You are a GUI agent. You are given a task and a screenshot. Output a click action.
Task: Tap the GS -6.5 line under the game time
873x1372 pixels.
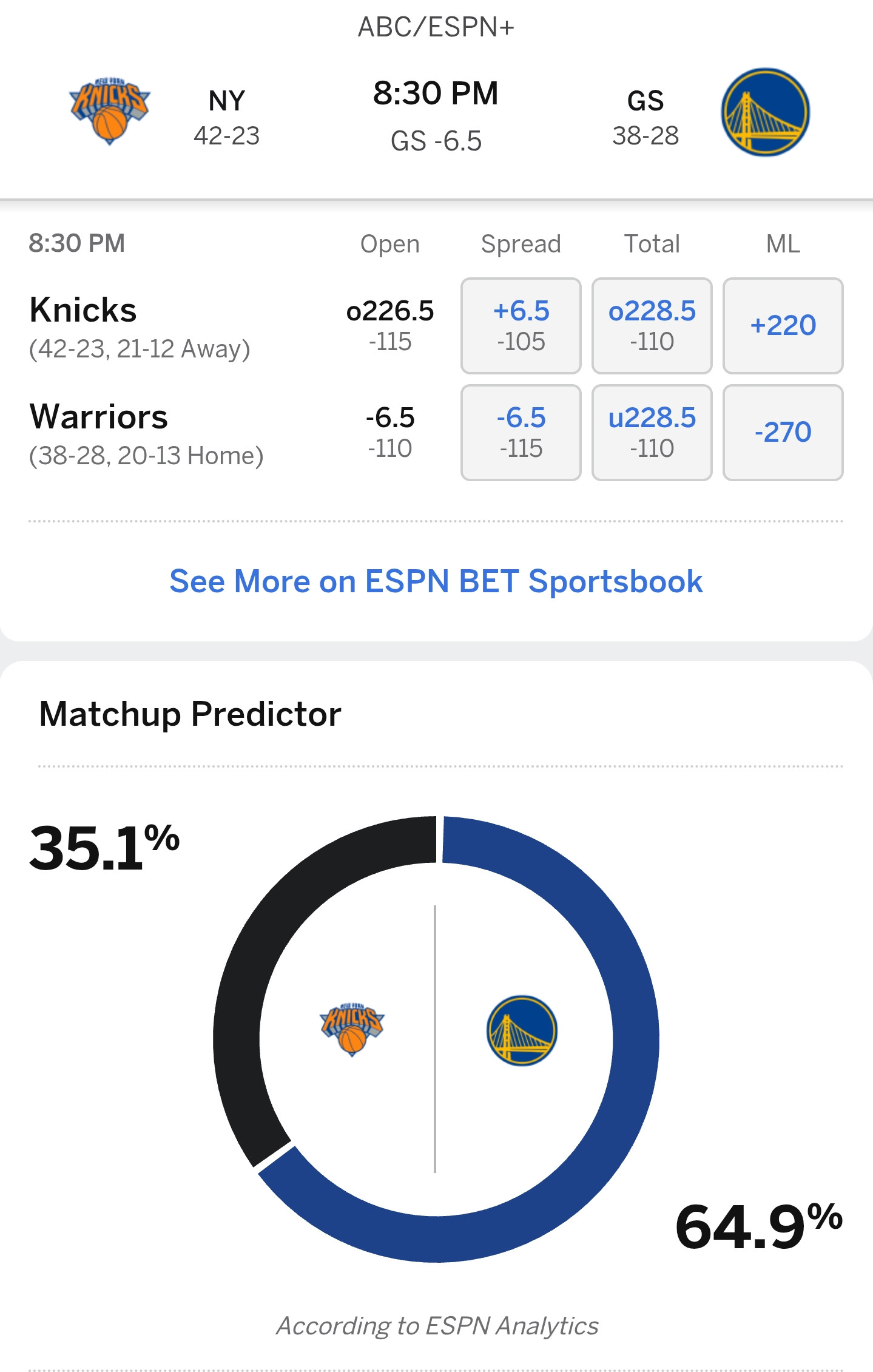436,141
